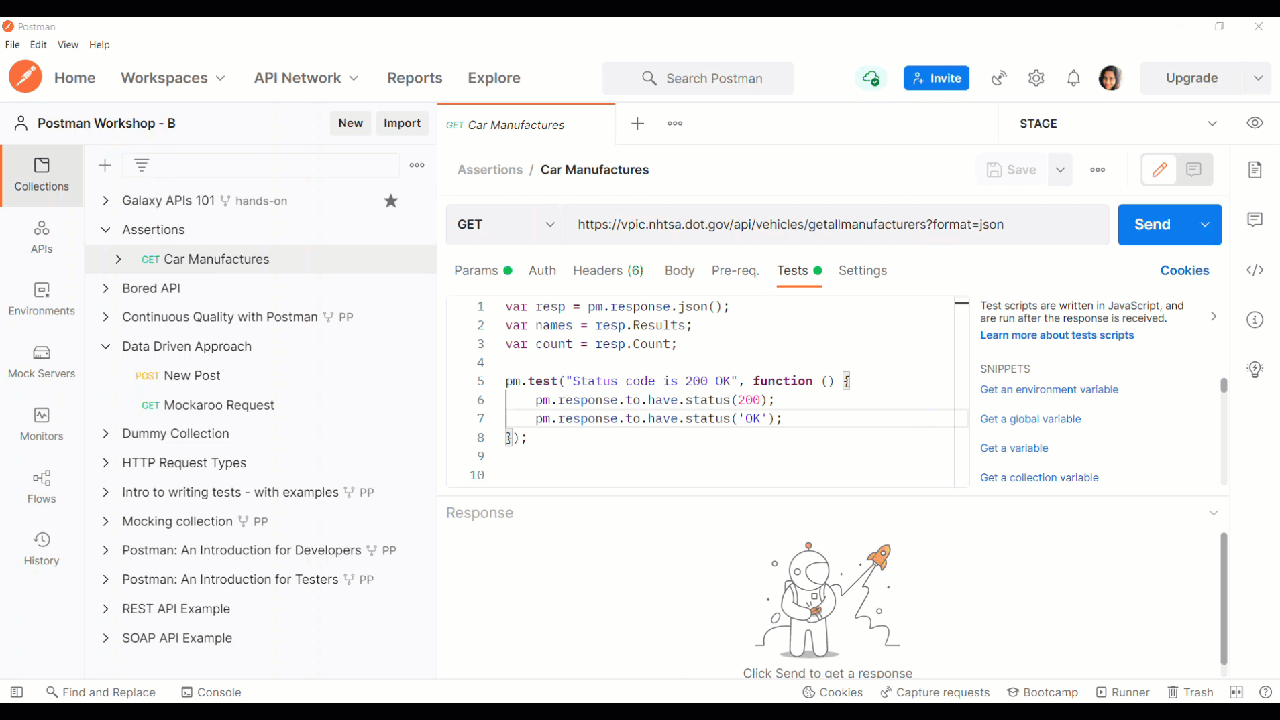The width and height of the screenshot is (1280, 720).
Task: Toggle the build mode pencil button
Action: (x=1160, y=170)
